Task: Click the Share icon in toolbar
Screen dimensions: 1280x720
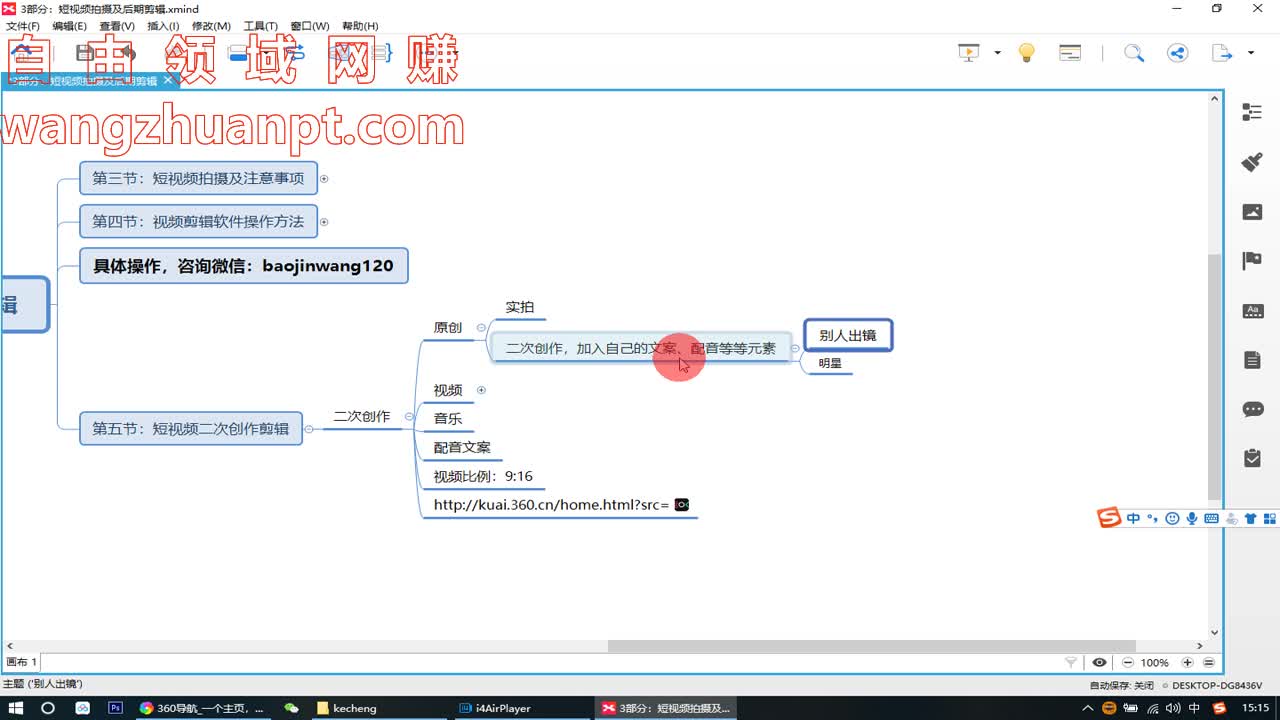Action: point(1177,53)
